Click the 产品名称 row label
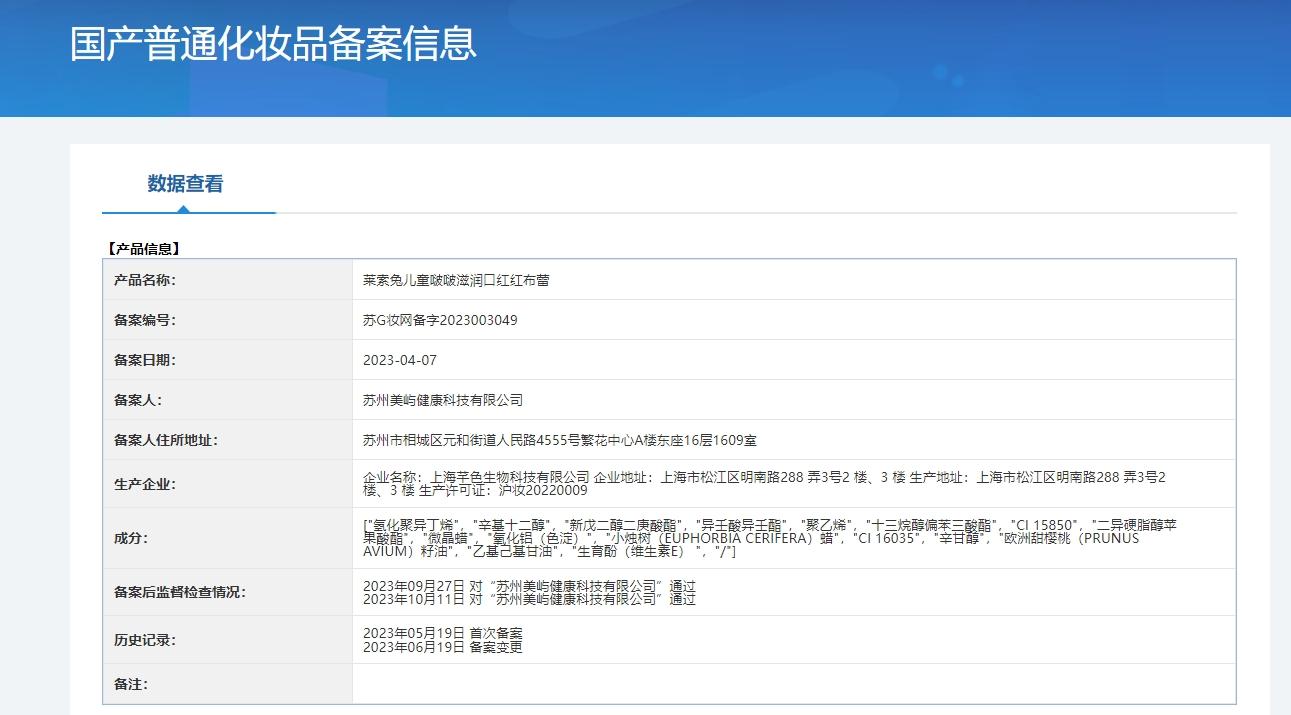Screen dimensions: 1291x715 145,280
